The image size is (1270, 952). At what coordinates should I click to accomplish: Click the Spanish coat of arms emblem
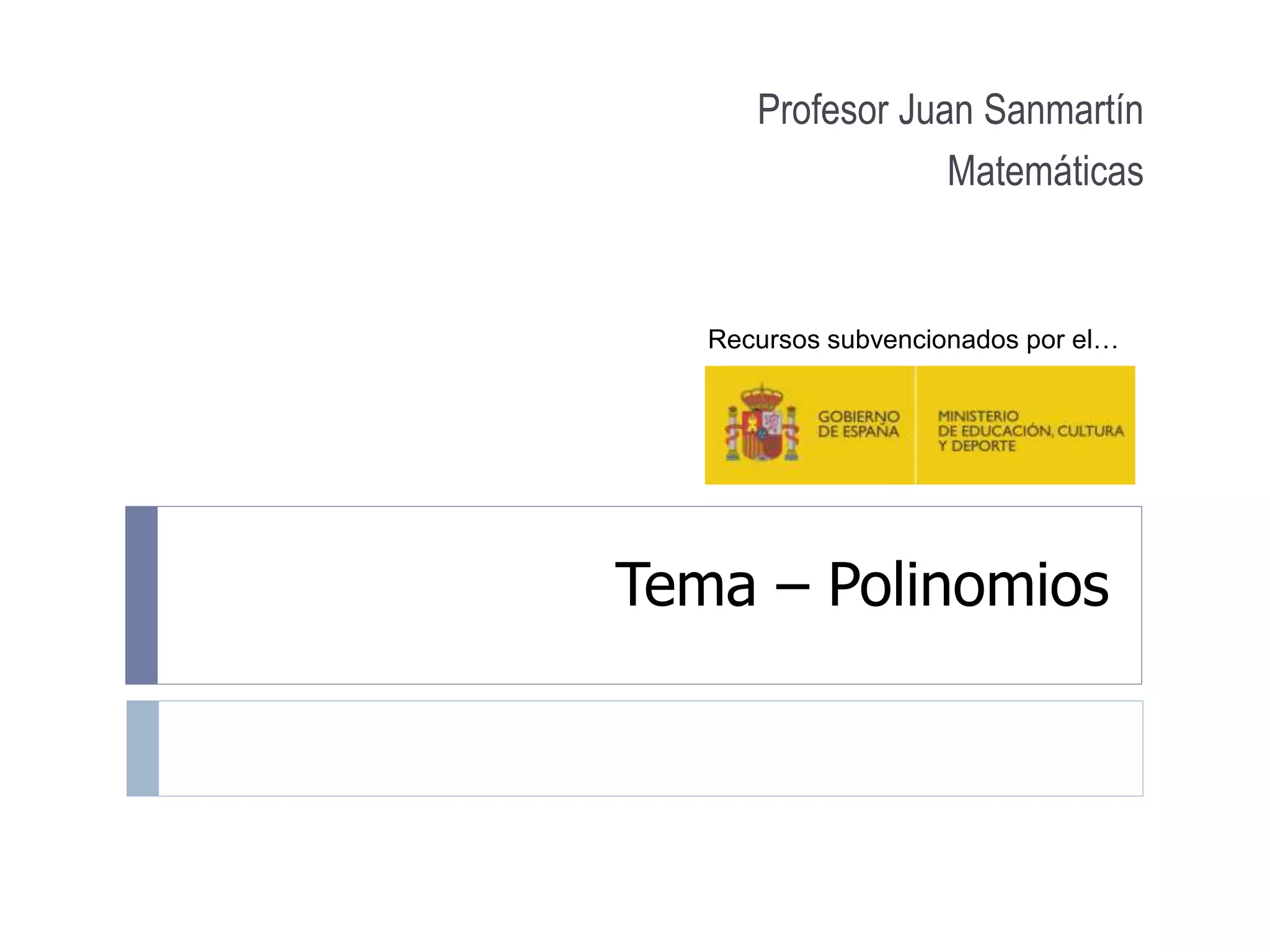tap(762, 424)
